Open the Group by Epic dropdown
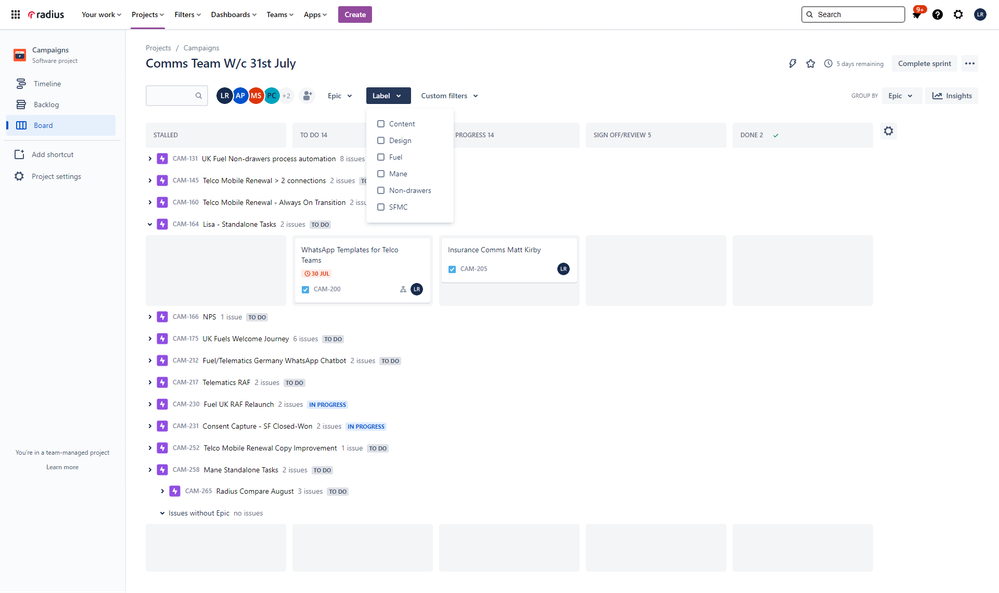999x593 pixels. point(901,96)
